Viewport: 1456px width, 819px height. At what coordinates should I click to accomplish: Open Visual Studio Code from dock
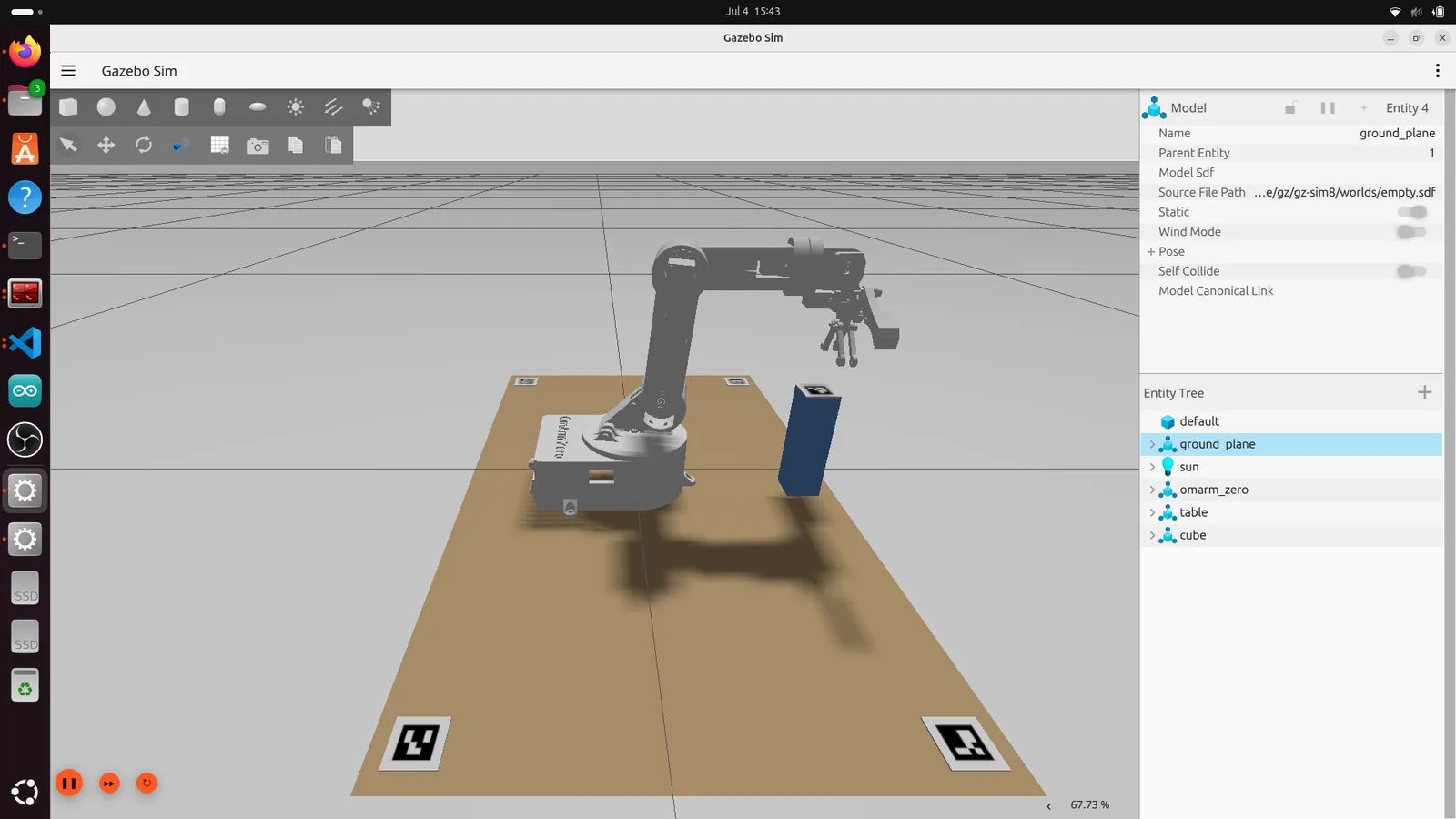point(25,343)
